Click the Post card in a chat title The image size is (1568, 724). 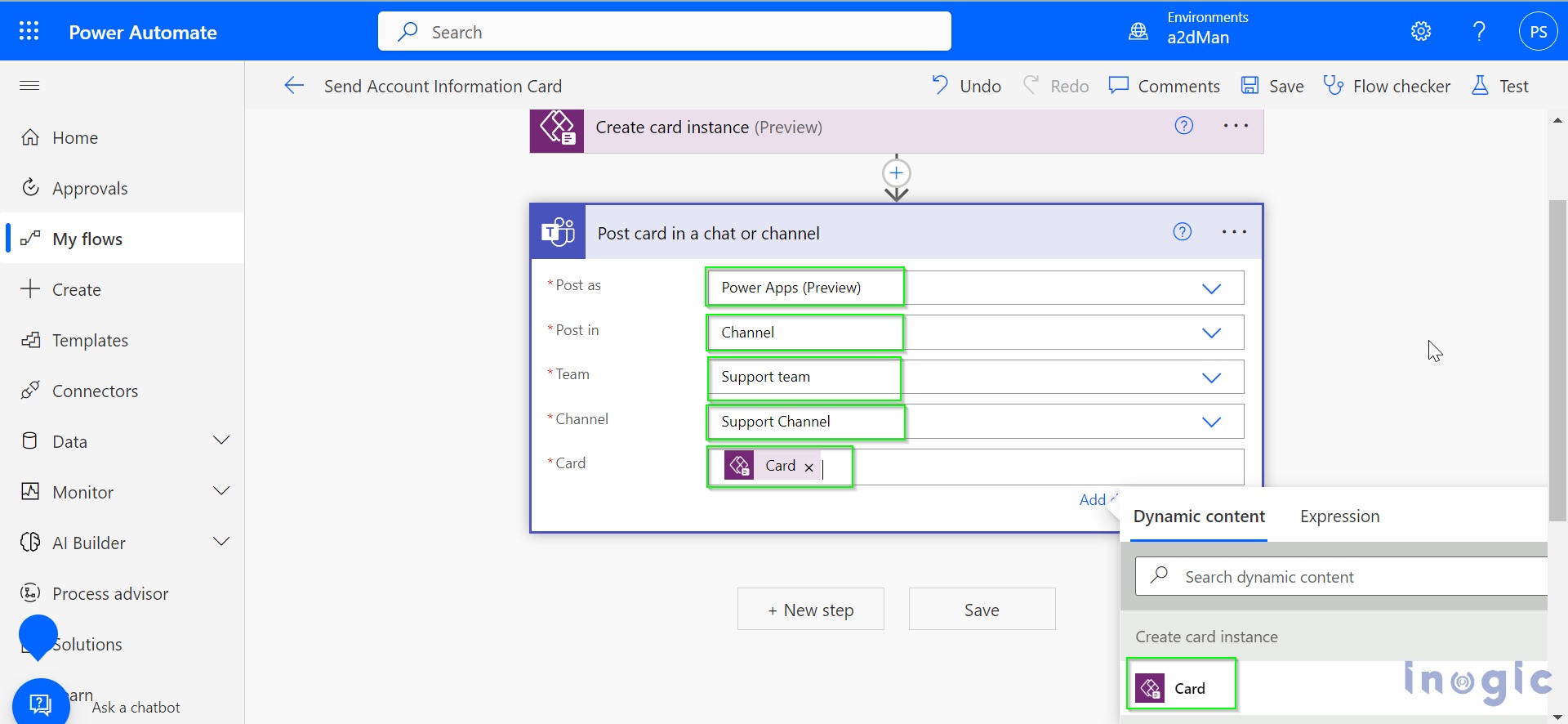tap(708, 234)
